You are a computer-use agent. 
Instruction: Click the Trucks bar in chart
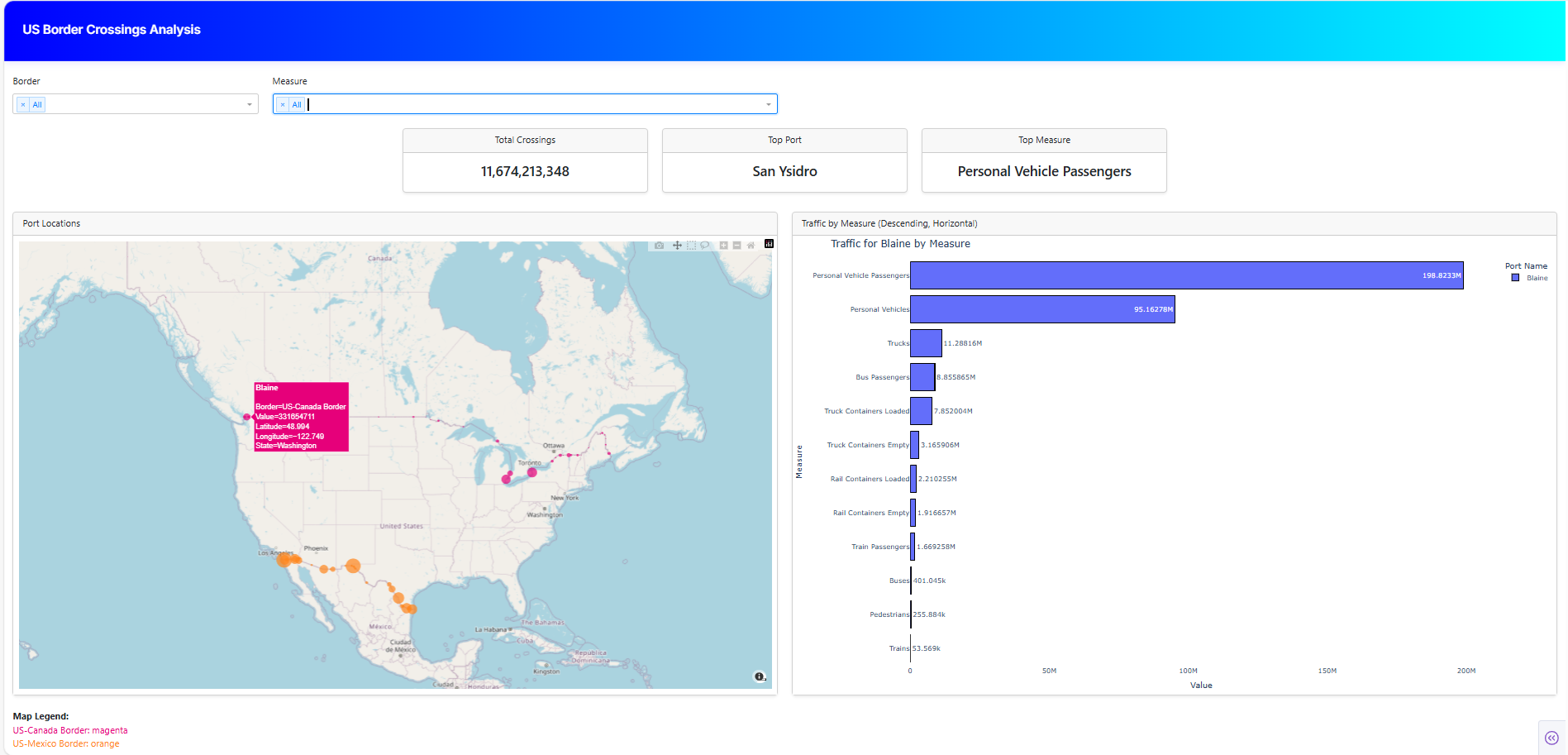pyautogui.click(x=925, y=343)
